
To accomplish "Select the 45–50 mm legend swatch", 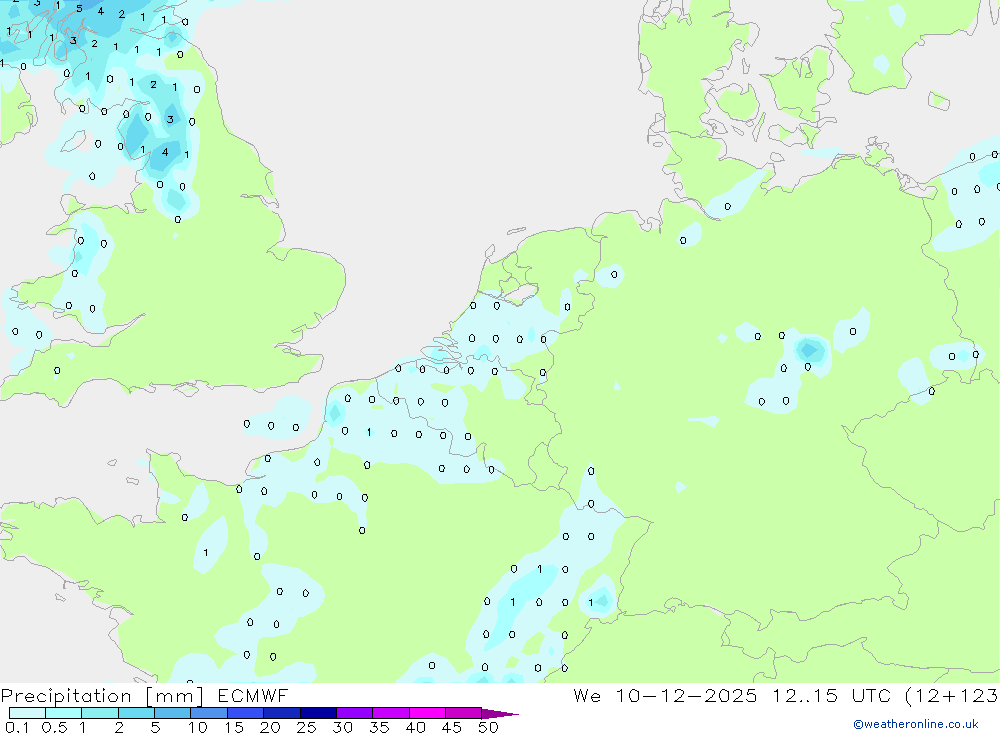I will pyautogui.click(x=463, y=713).
